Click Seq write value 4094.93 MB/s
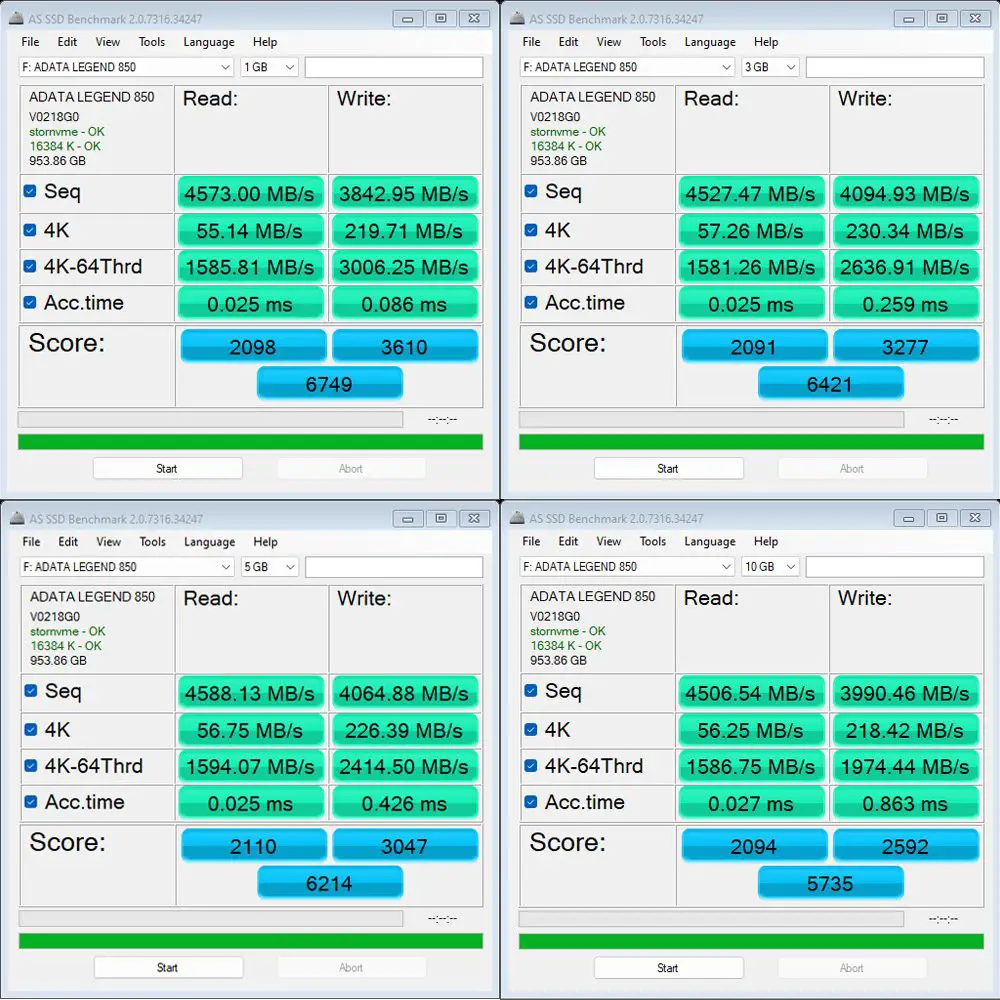The image size is (1000, 1000). coord(905,194)
